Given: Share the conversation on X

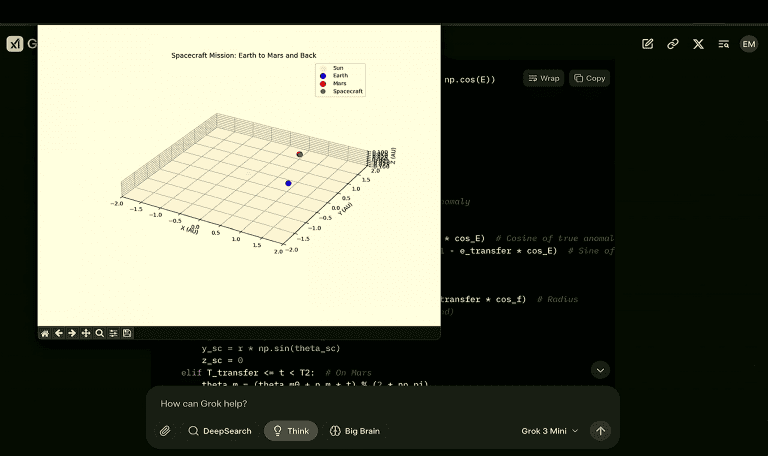Looking at the screenshot, I should click(x=698, y=44).
